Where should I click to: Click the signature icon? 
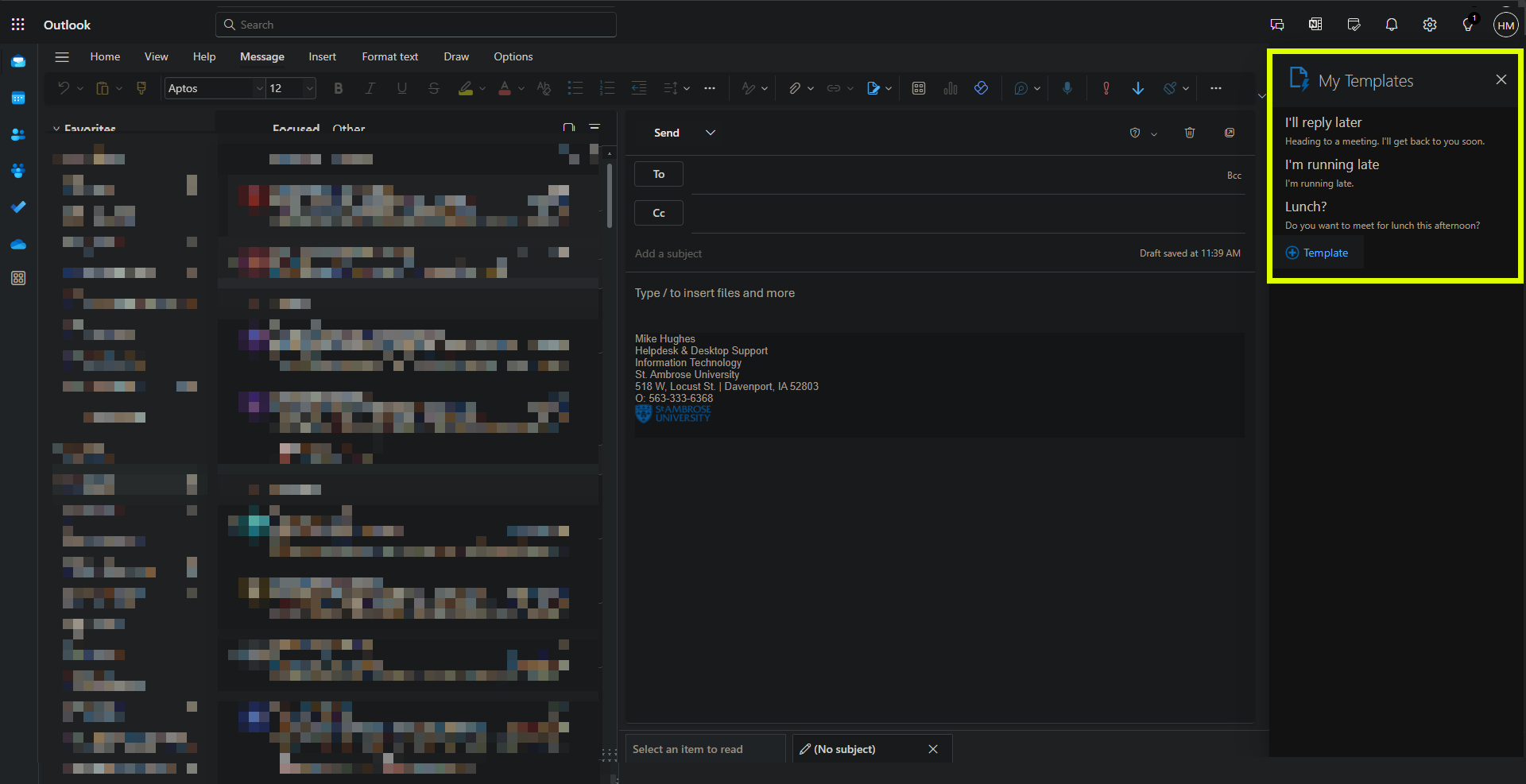[x=873, y=88]
